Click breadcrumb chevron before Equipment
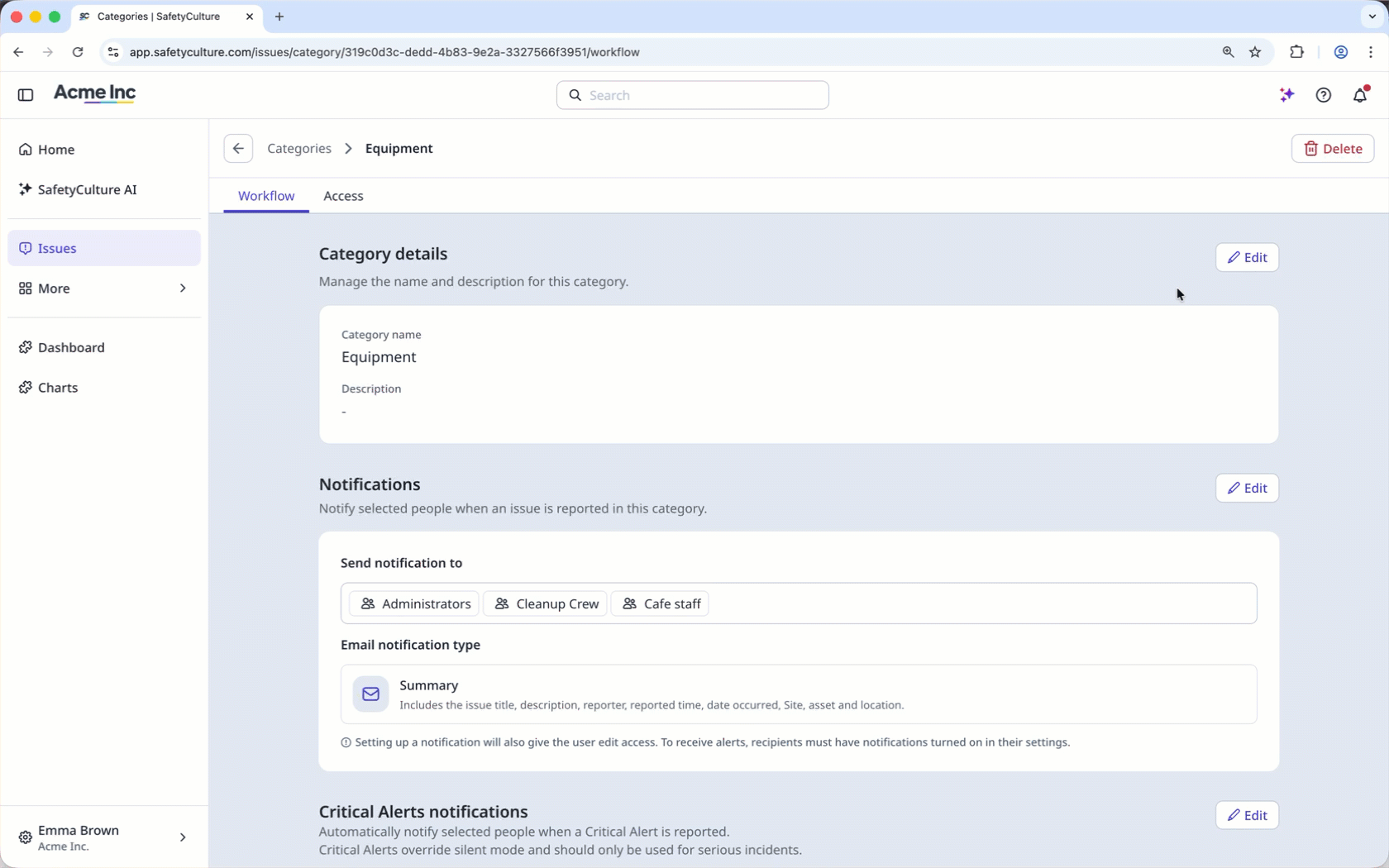The height and width of the screenshot is (868, 1389). pos(348,149)
